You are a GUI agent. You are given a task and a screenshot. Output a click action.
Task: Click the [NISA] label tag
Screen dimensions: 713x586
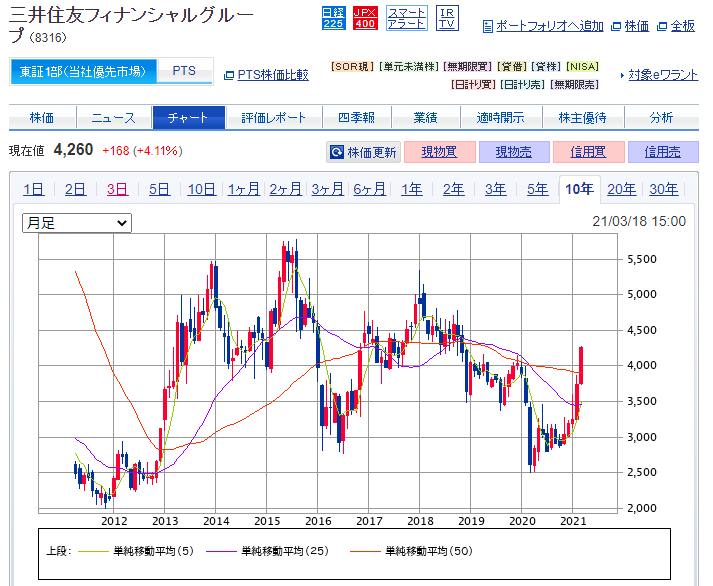click(582, 67)
